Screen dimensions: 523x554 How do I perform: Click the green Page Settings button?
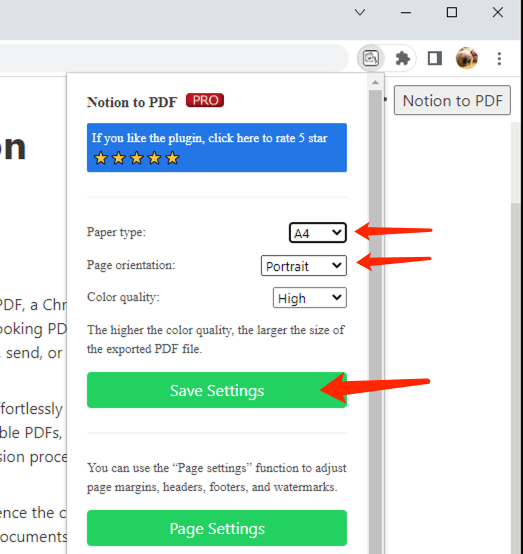coord(217,528)
